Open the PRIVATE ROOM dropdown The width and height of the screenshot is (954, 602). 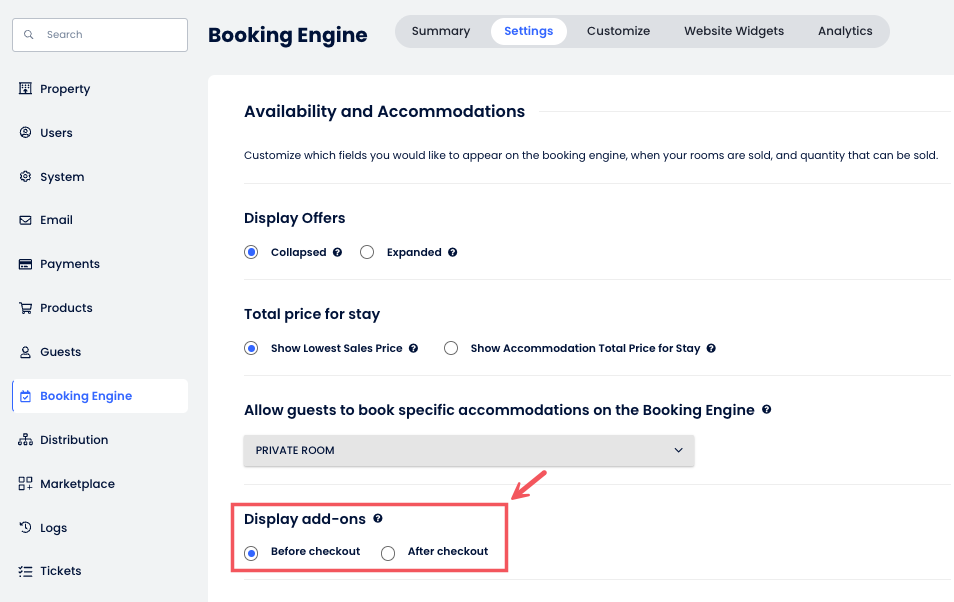pyautogui.click(x=469, y=451)
